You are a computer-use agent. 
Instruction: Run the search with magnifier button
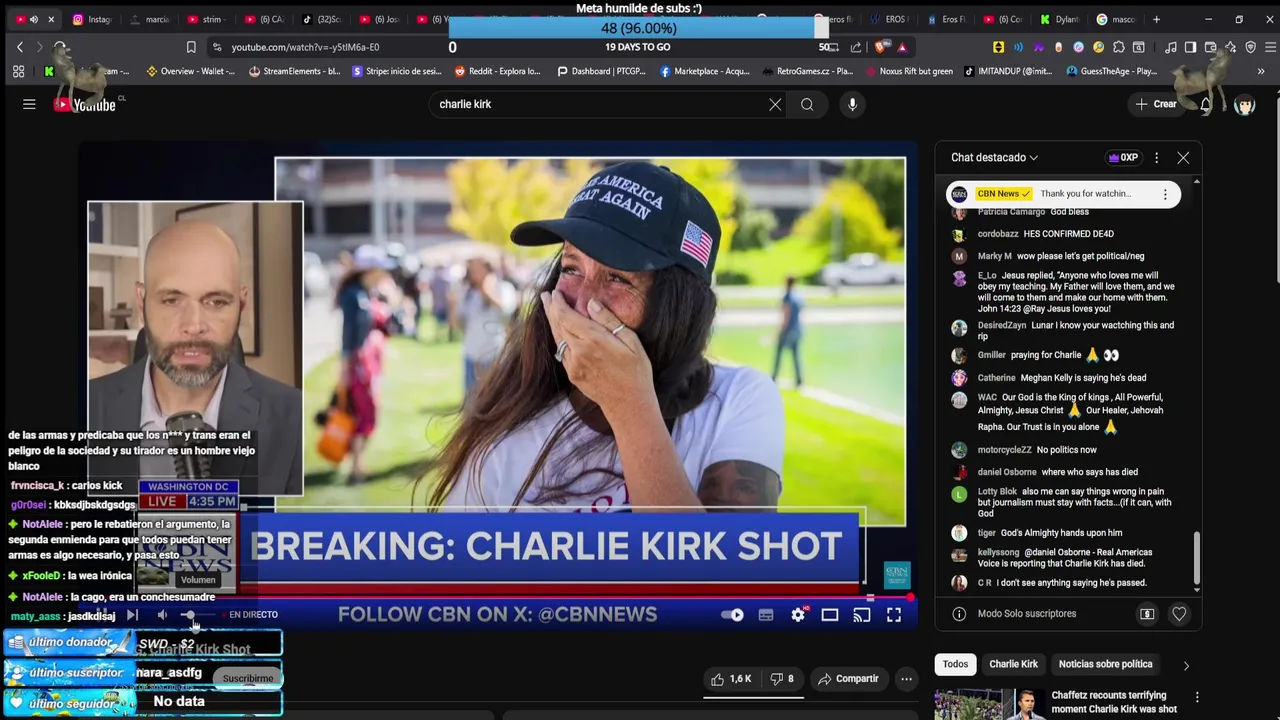807,104
